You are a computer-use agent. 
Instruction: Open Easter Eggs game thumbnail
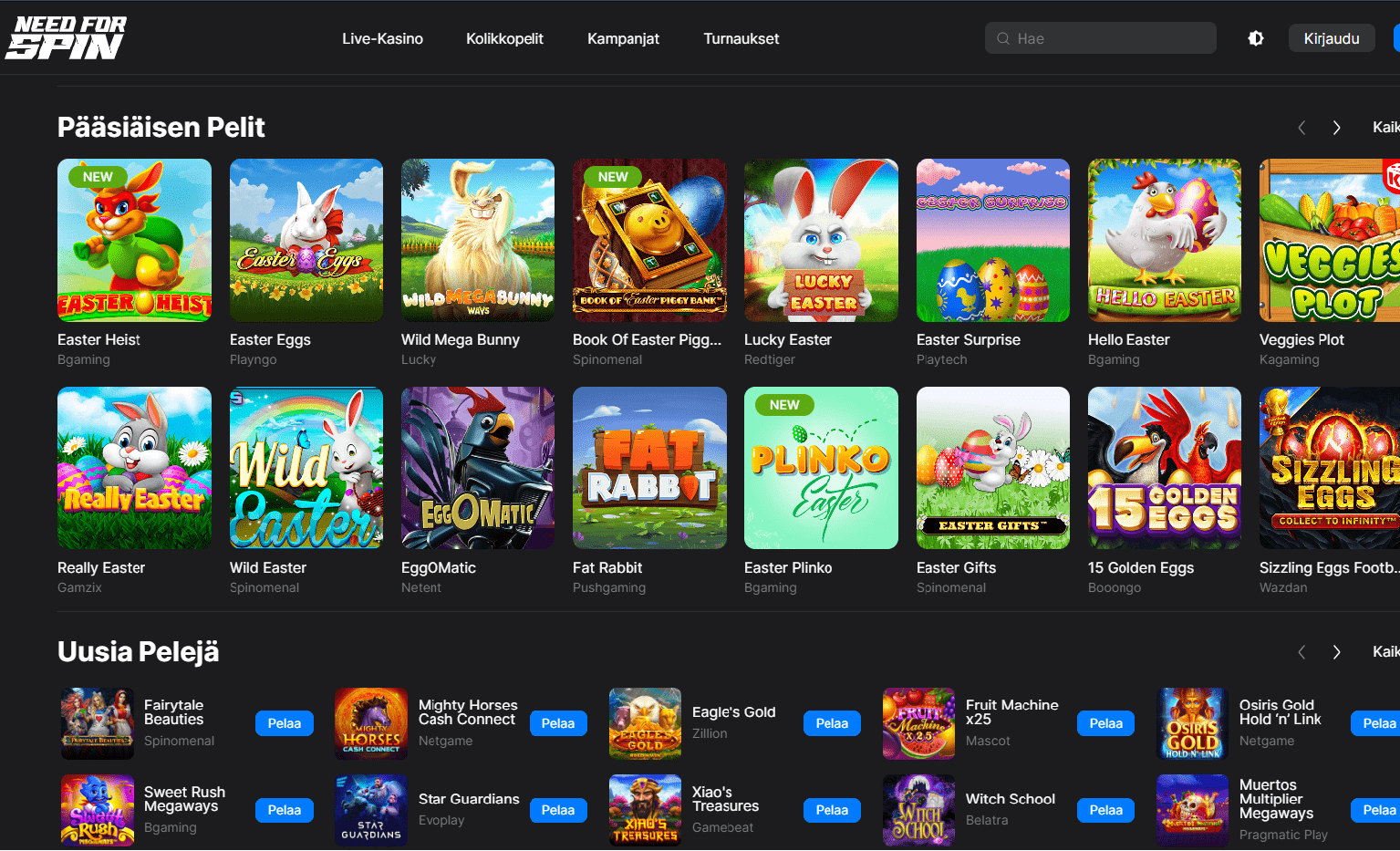[306, 240]
